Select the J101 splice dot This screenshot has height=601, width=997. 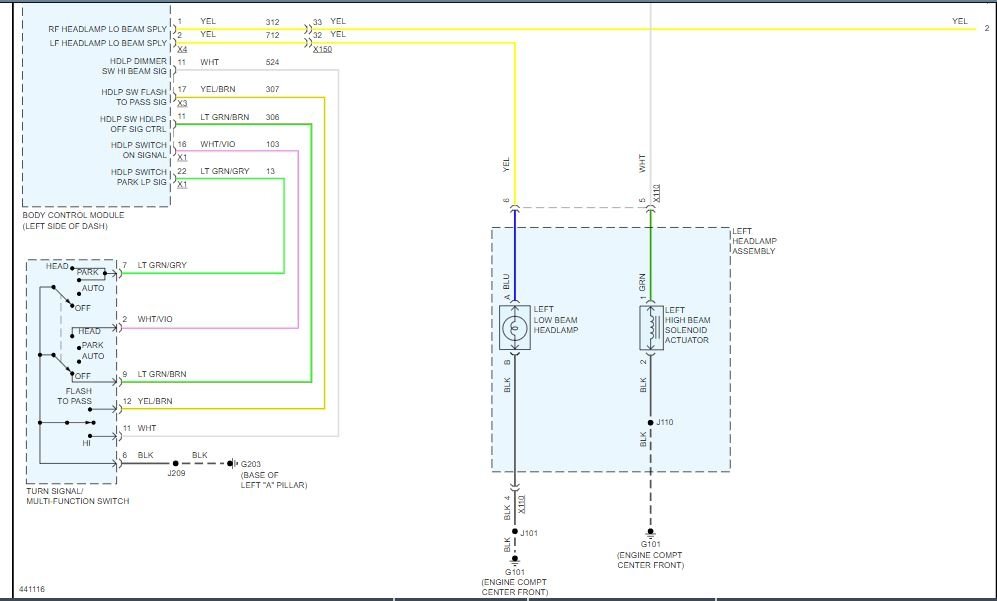pyautogui.click(x=515, y=533)
